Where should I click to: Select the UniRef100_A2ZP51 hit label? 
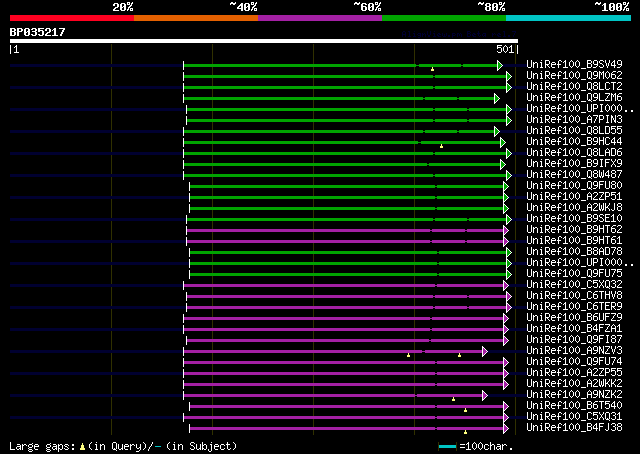pyautogui.click(x=574, y=197)
